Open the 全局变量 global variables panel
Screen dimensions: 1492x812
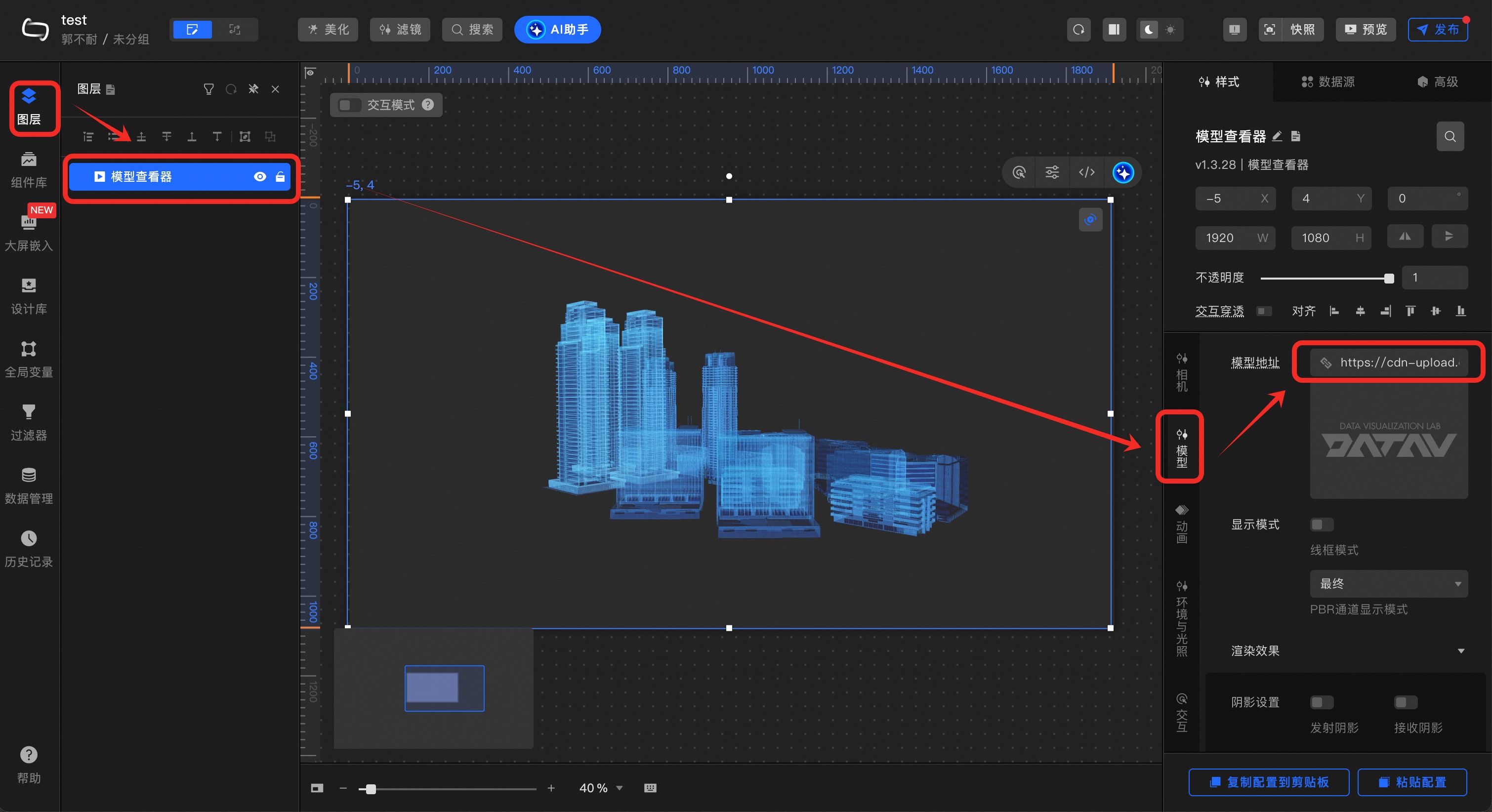click(x=28, y=359)
